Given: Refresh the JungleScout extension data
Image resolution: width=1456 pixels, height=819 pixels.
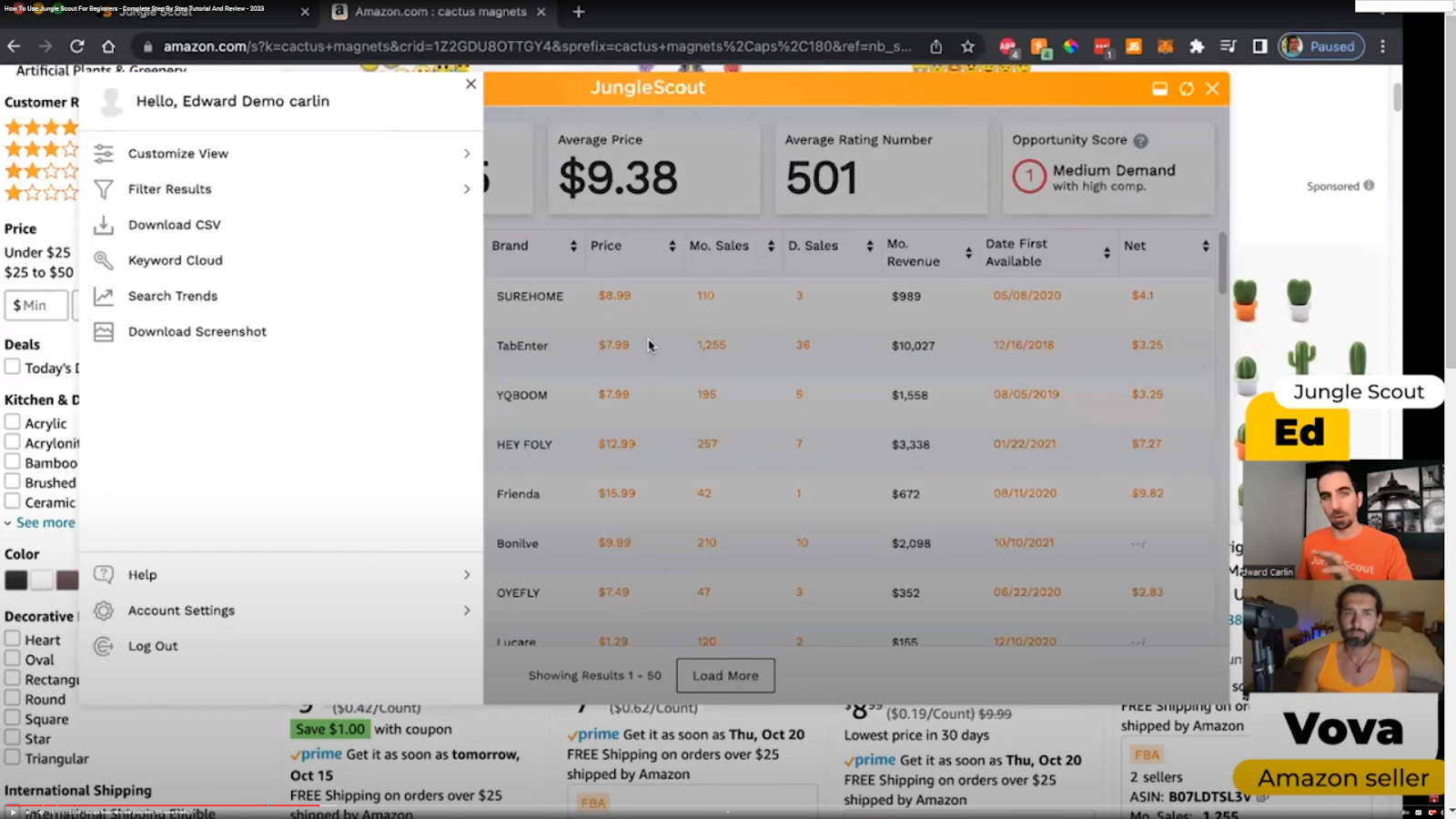Looking at the screenshot, I should pyautogui.click(x=1187, y=88).
